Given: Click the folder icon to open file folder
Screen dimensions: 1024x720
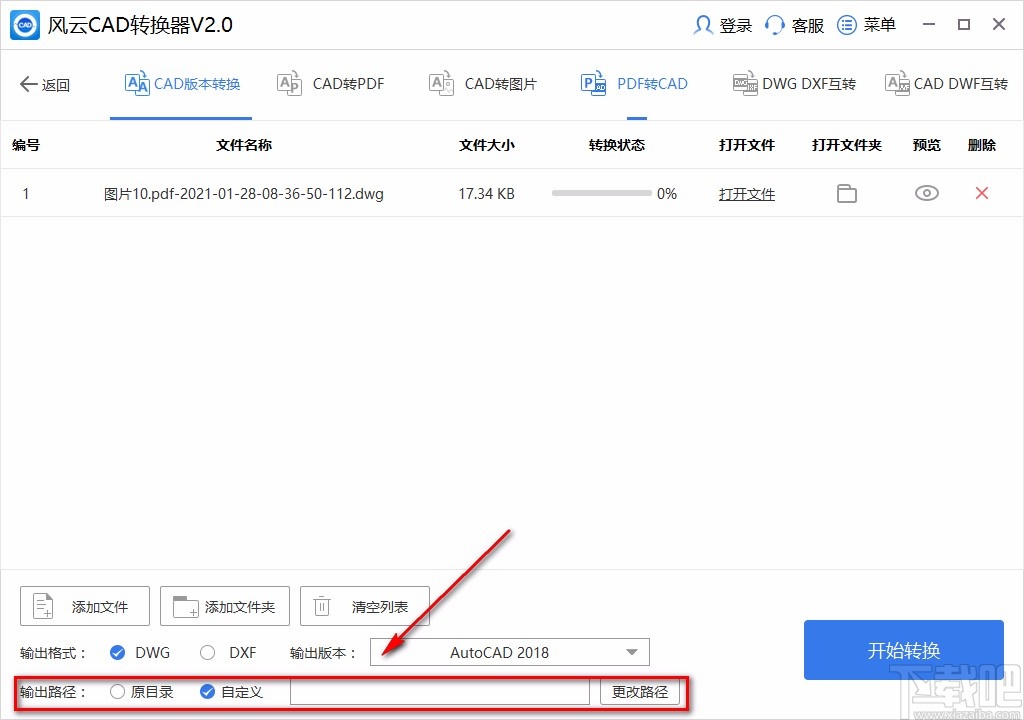Looking at the screenshot, I should click(x=846, y=194).
